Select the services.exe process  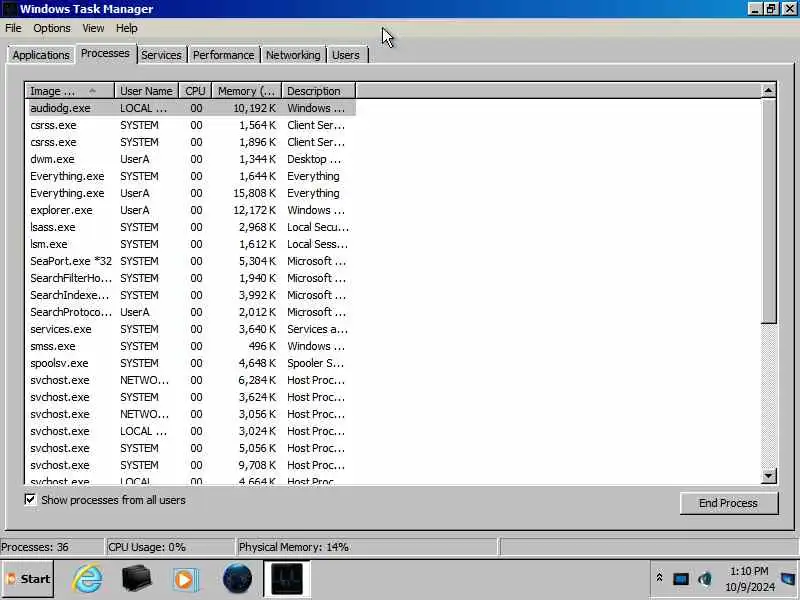[190, 329]
